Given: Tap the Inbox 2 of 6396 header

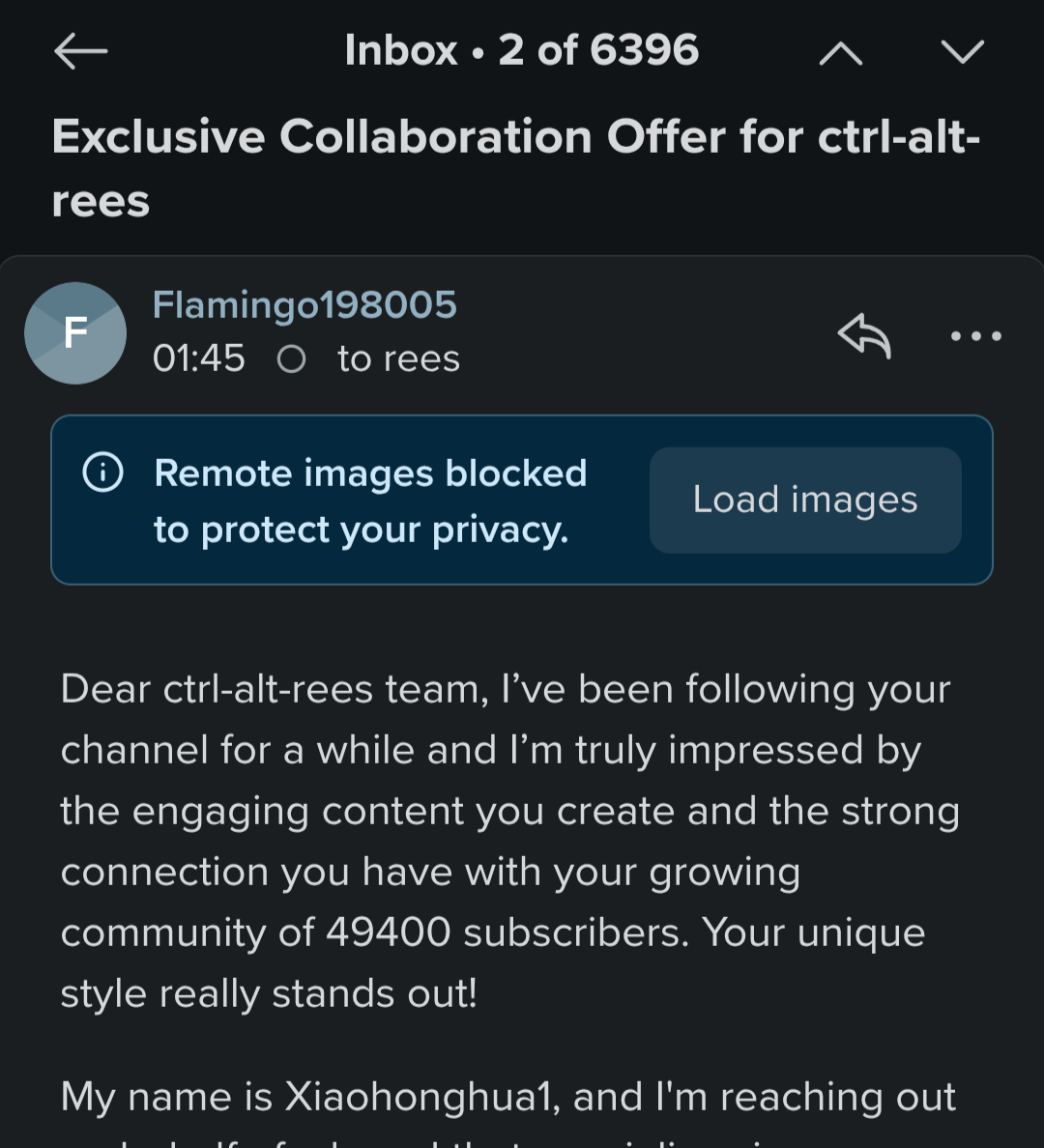Looking at the screenshot, I should tap(521, 50).
